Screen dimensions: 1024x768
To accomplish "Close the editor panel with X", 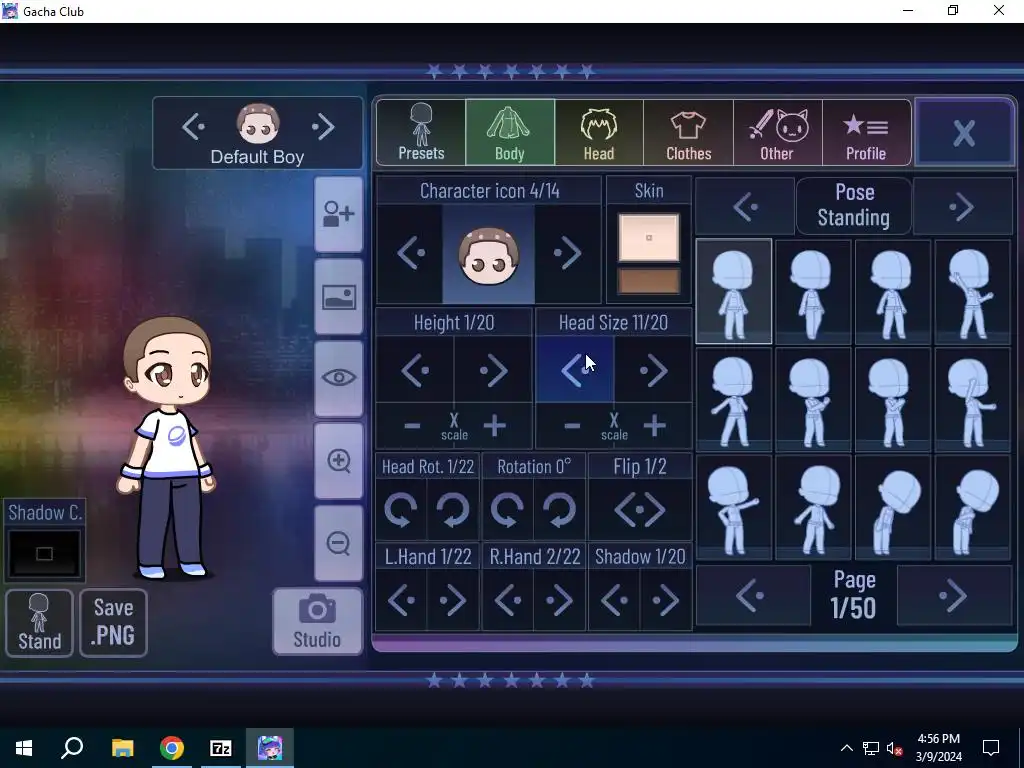I will coord(964,133).
